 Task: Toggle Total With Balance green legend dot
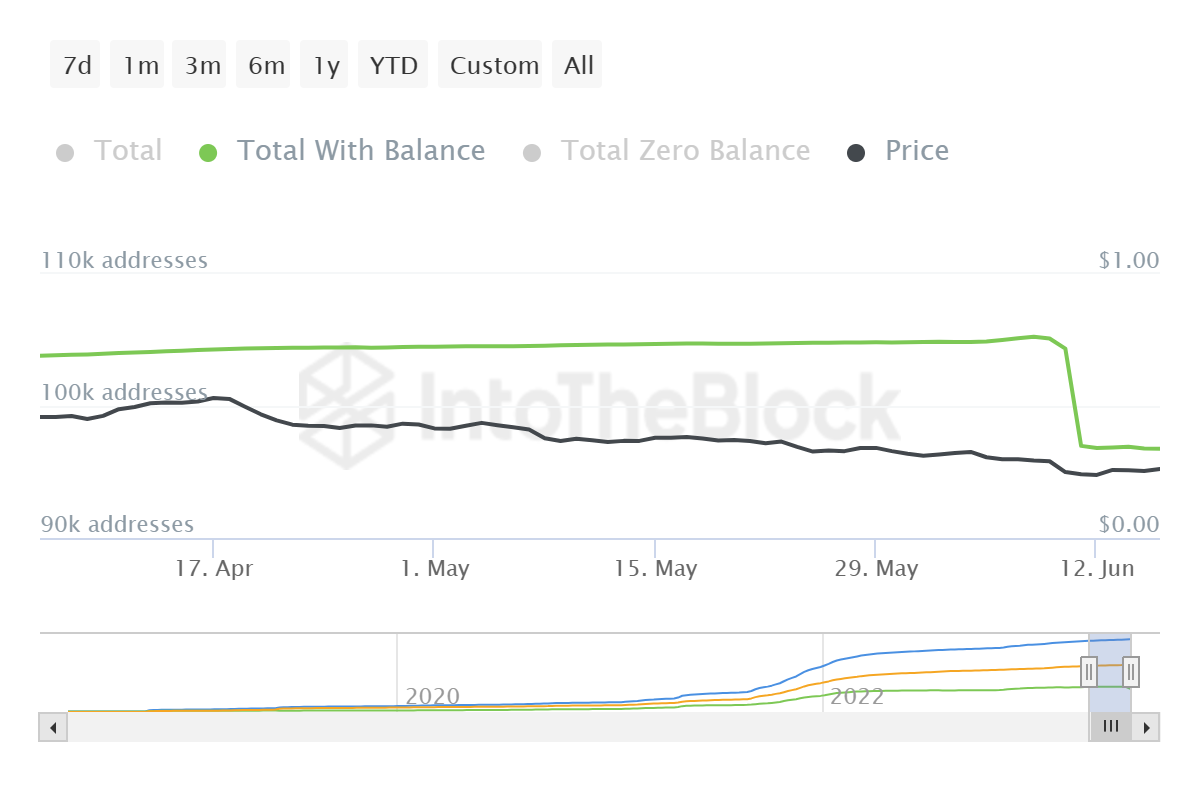click(x=208, y=153)
